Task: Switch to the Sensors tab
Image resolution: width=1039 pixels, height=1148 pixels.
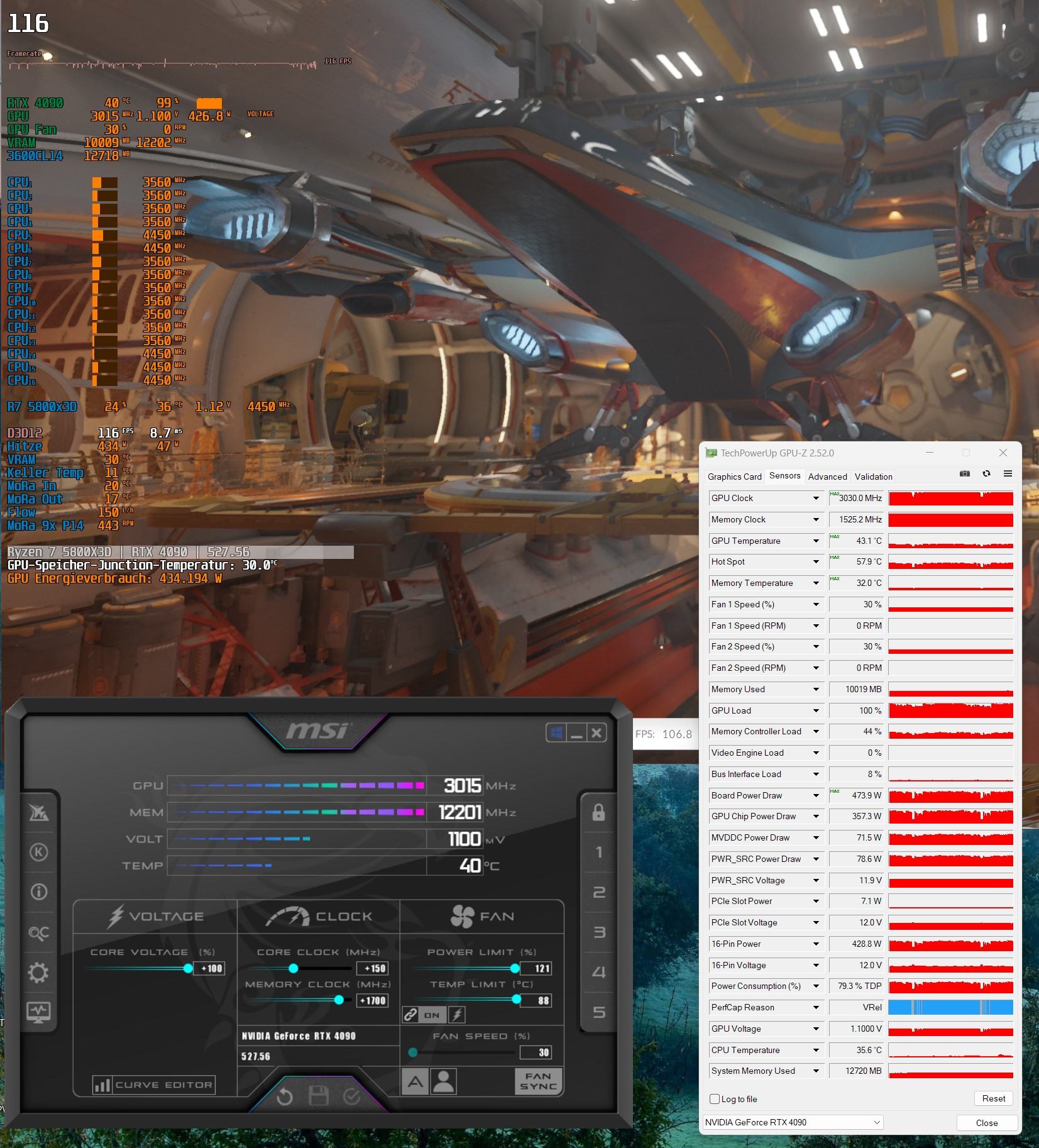Action: tap(784, 475)
